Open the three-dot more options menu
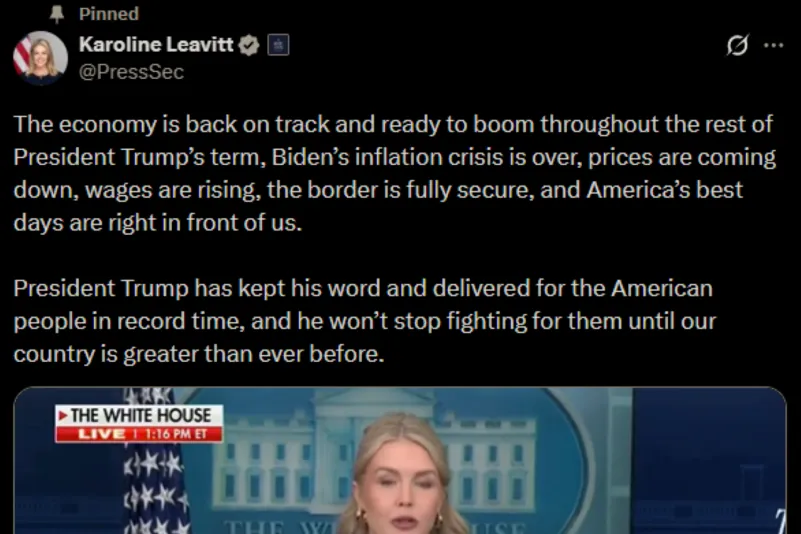The image size is (801, 534). click(773, 45)
